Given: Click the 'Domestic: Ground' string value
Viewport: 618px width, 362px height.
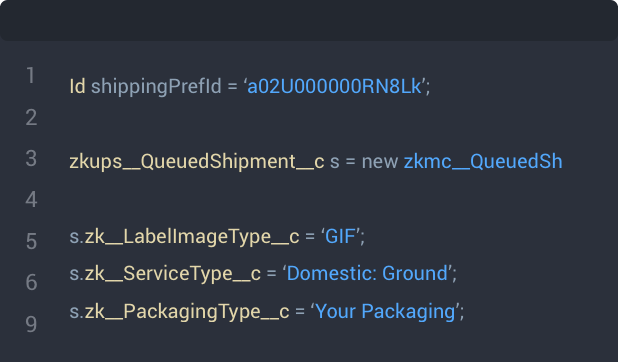Looking at the screenshot, I should [x=367, y=273].
